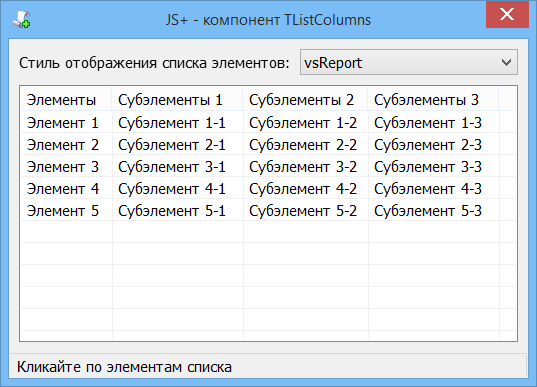Click the application icon in title bar
537x387 pixels.
22,19
